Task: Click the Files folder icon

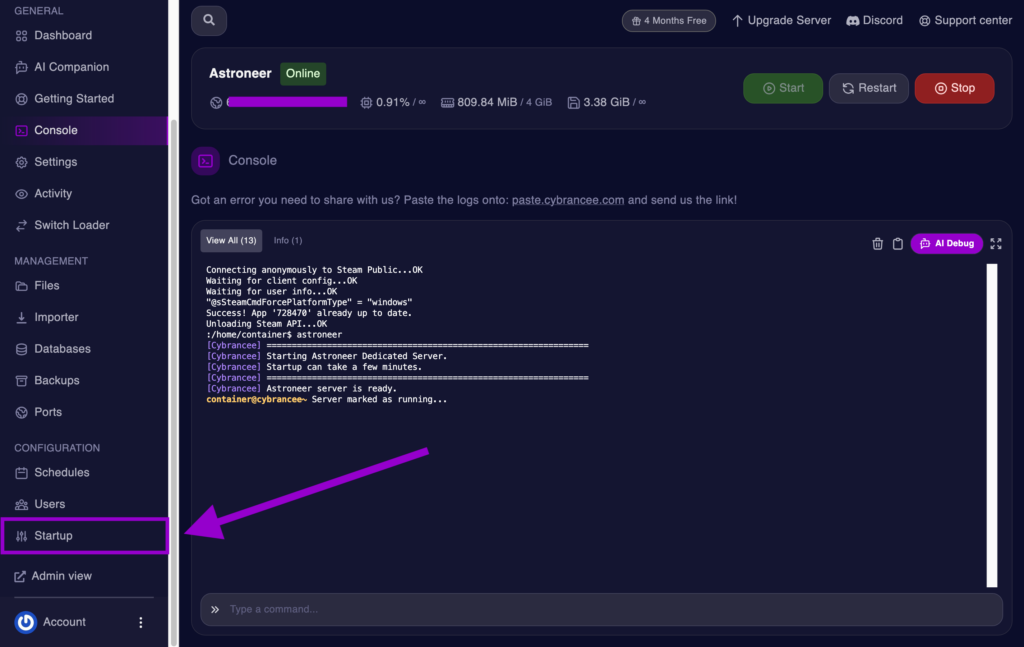Action: tap(22, 286)
